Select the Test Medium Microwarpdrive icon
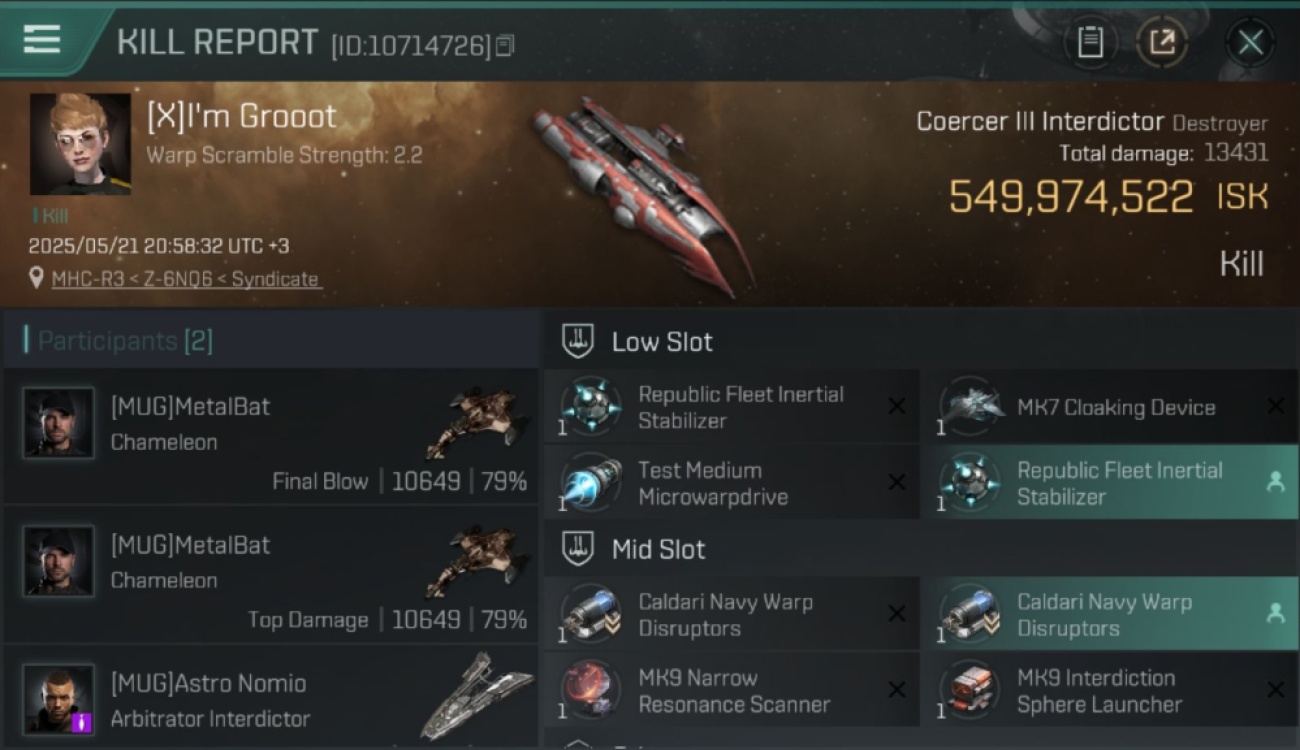This screenshot has width=1300, height=750. (x=591, y=483)
